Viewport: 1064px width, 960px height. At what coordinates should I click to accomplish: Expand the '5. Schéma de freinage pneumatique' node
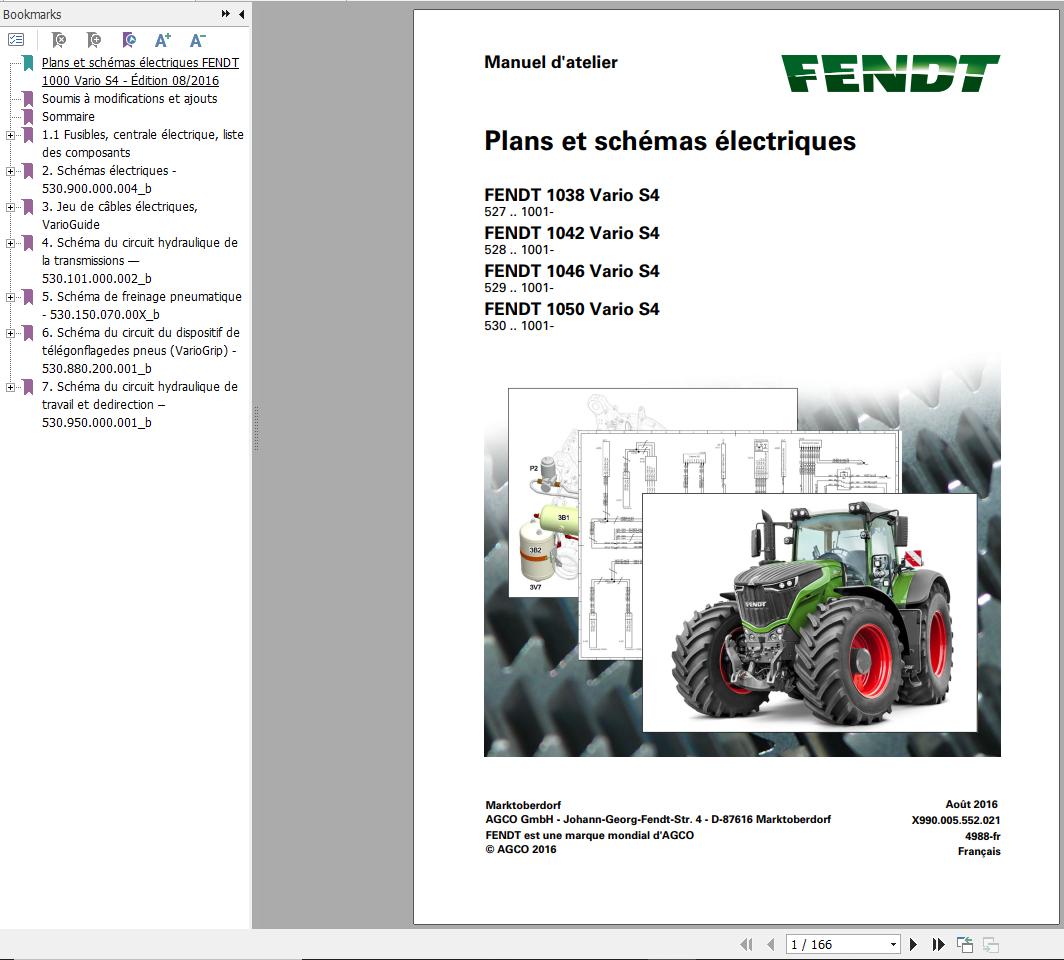tap(10, 297)
